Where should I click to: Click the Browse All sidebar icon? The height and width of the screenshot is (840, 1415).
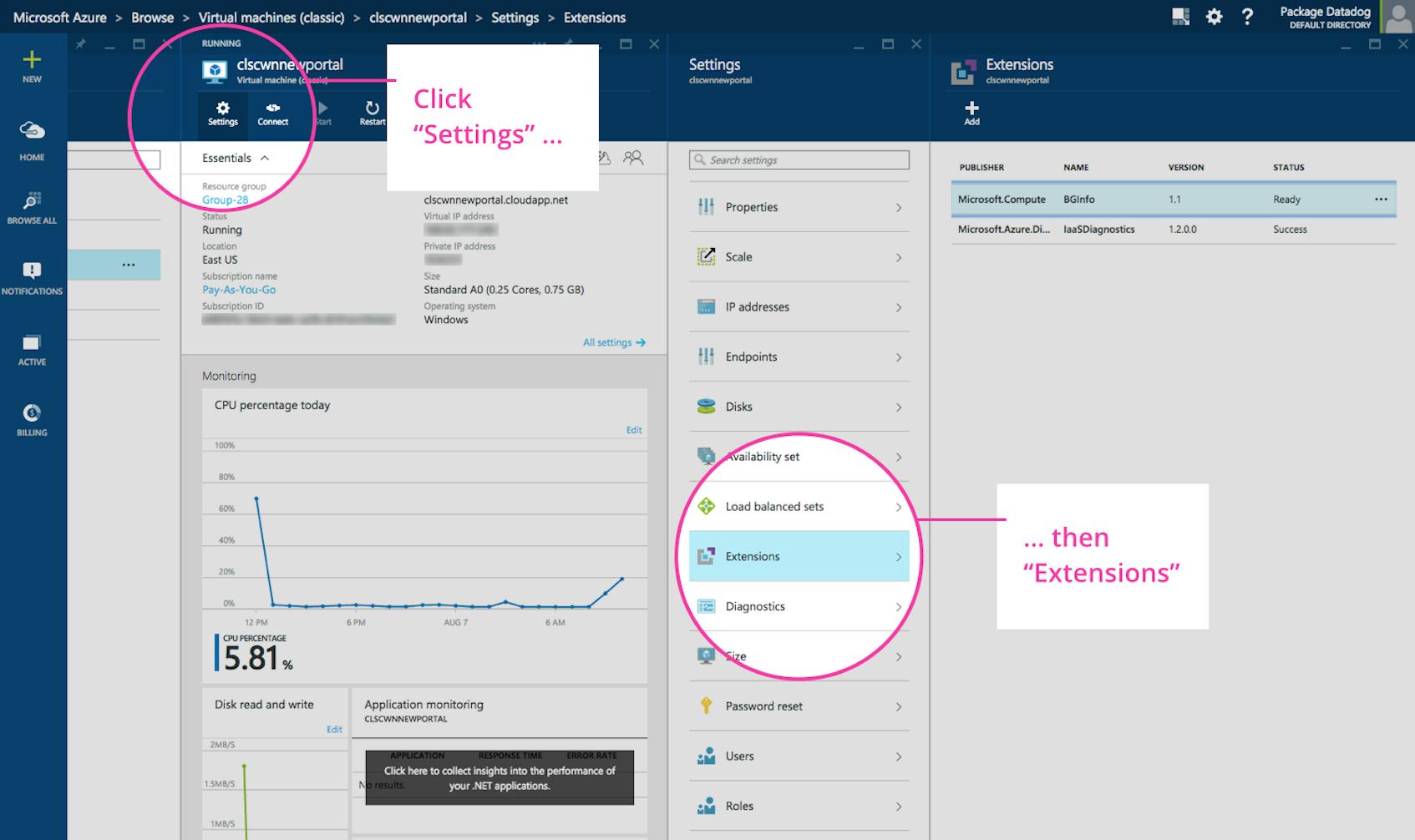point(32,203)
